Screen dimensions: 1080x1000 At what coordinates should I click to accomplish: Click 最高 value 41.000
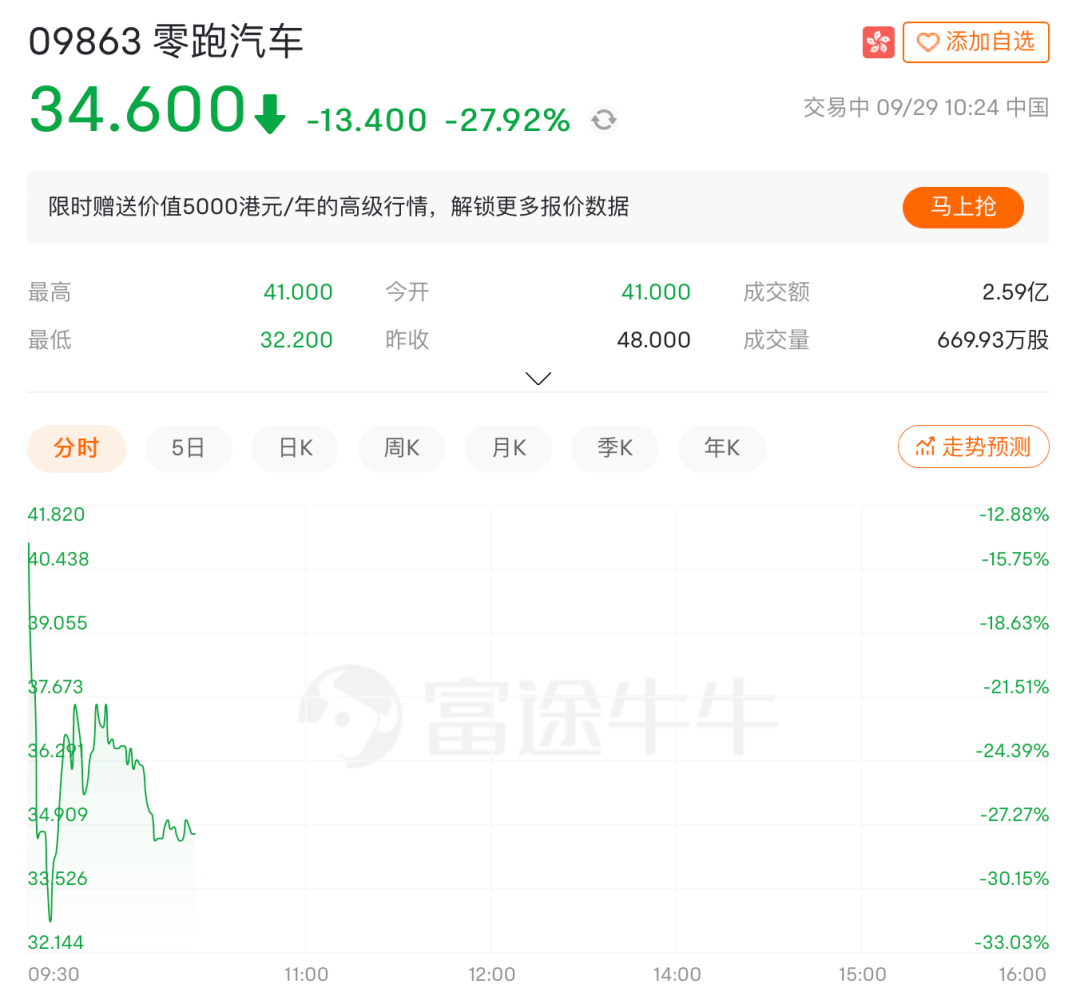click(x=298, y=292)
